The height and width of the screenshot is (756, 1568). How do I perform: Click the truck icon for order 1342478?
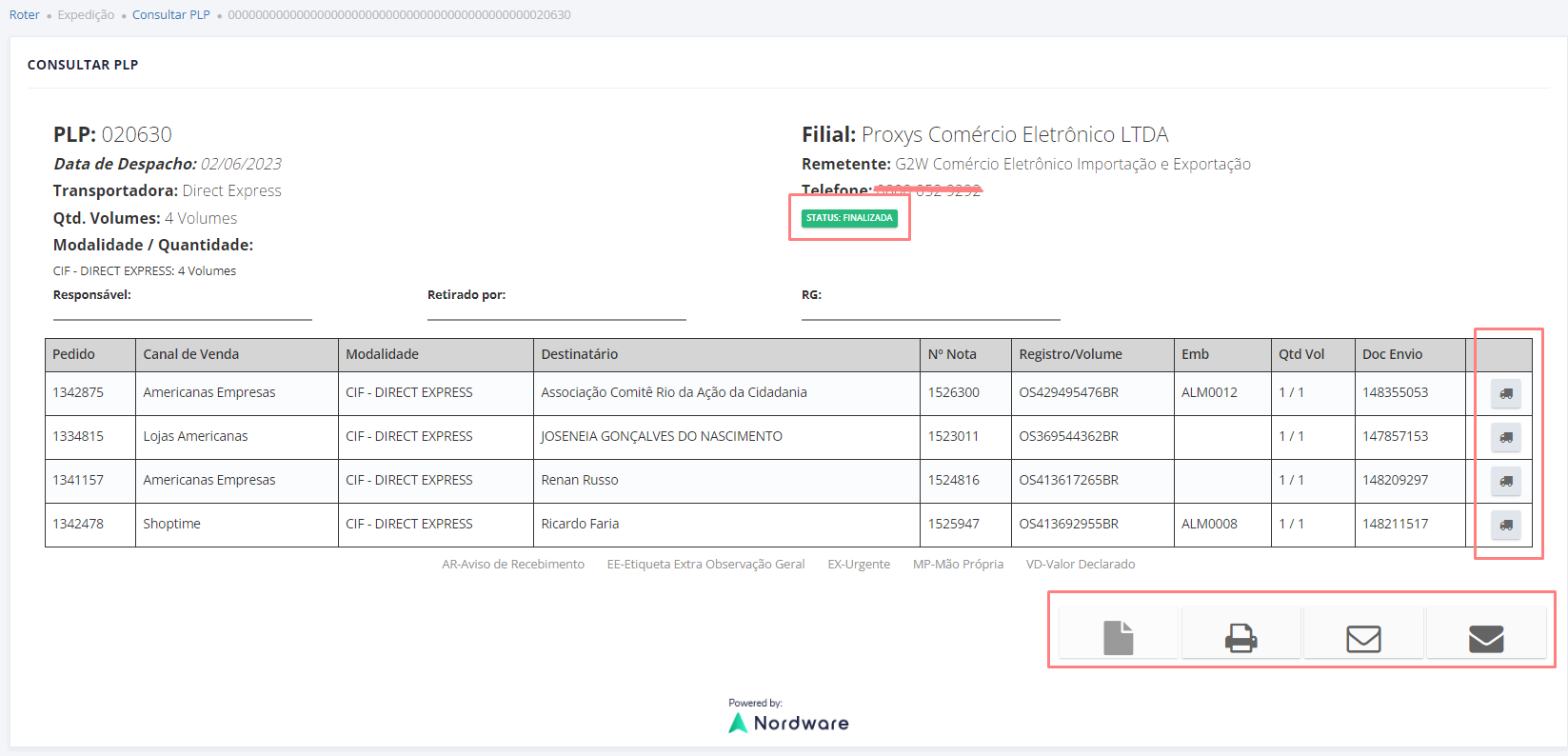tap(1505, 525)
